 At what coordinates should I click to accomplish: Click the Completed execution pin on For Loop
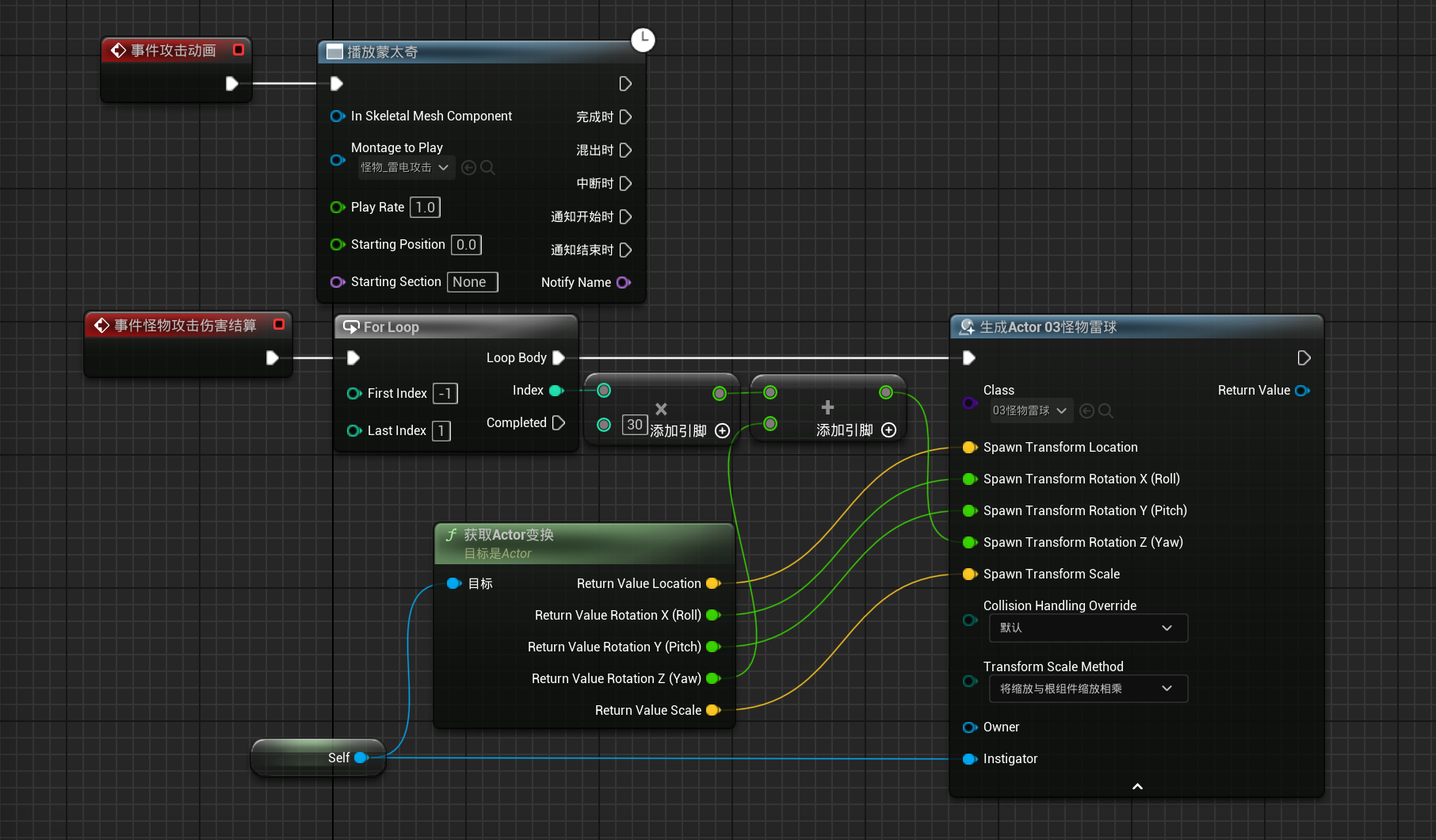558,422
